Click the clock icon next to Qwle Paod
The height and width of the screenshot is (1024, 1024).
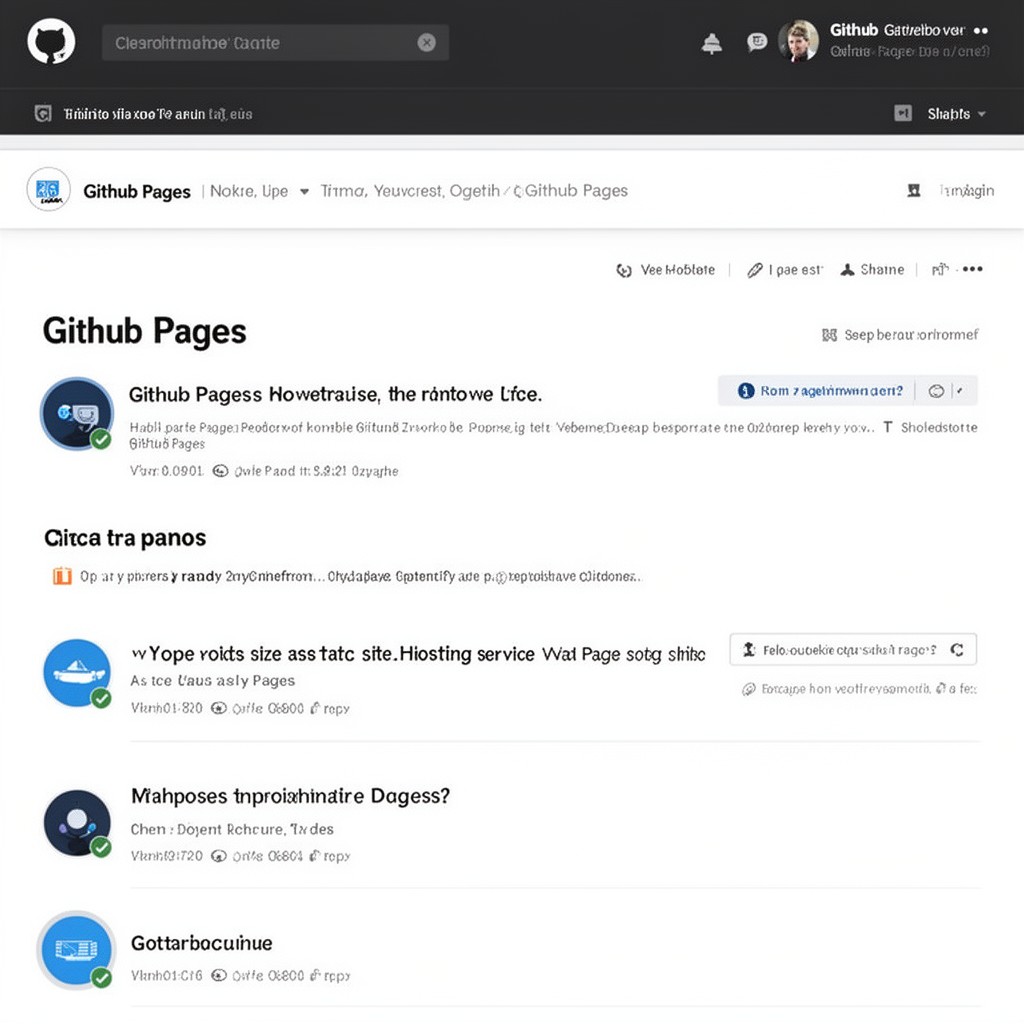click(221, 471)
